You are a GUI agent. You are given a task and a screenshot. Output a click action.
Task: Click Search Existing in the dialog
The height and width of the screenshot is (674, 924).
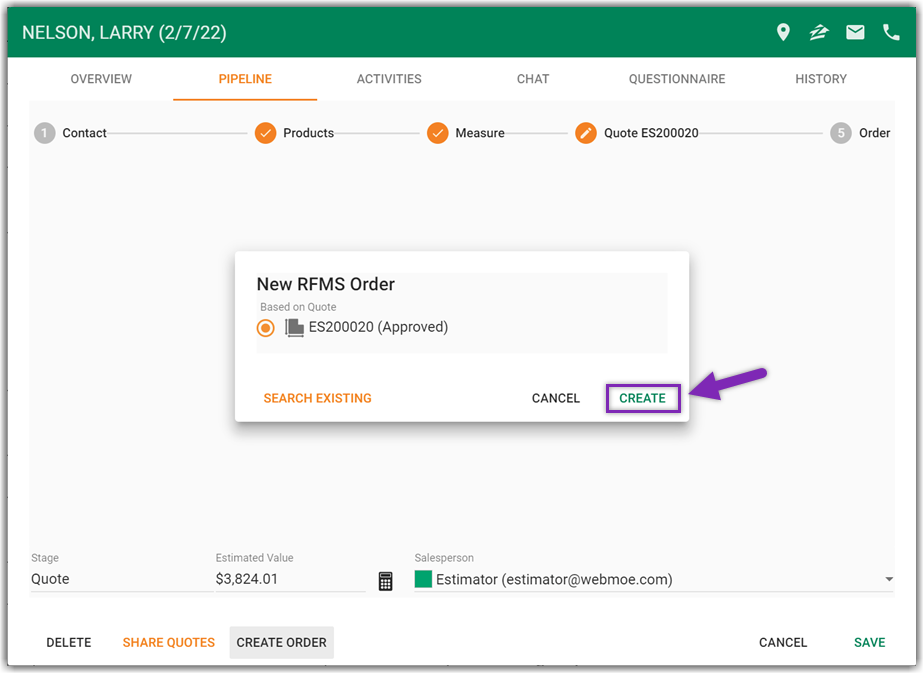point(318,398)
